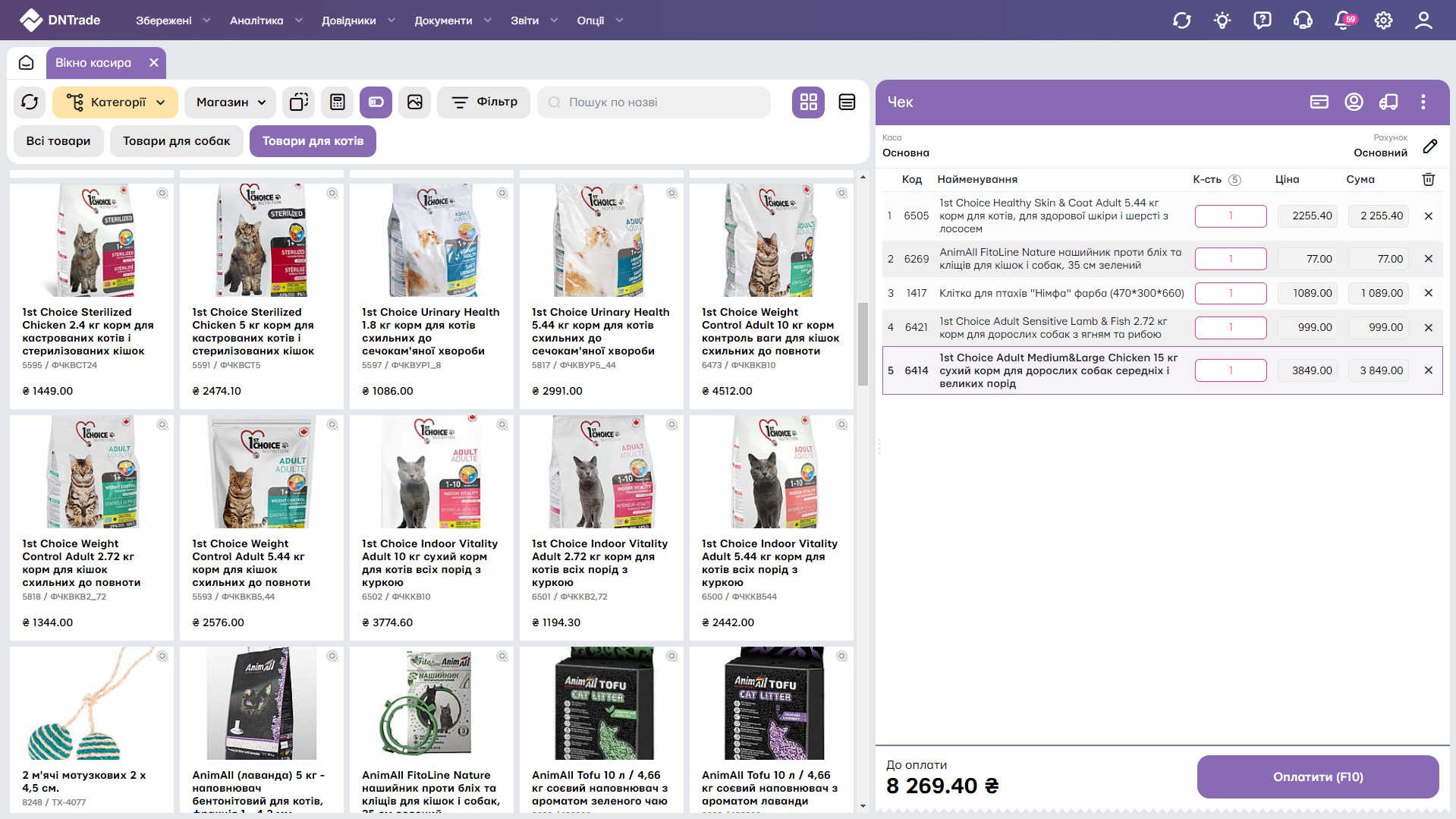Edit quantity field for item 6505
This screenshot has height=819, width=1456.
[1231, 216]
